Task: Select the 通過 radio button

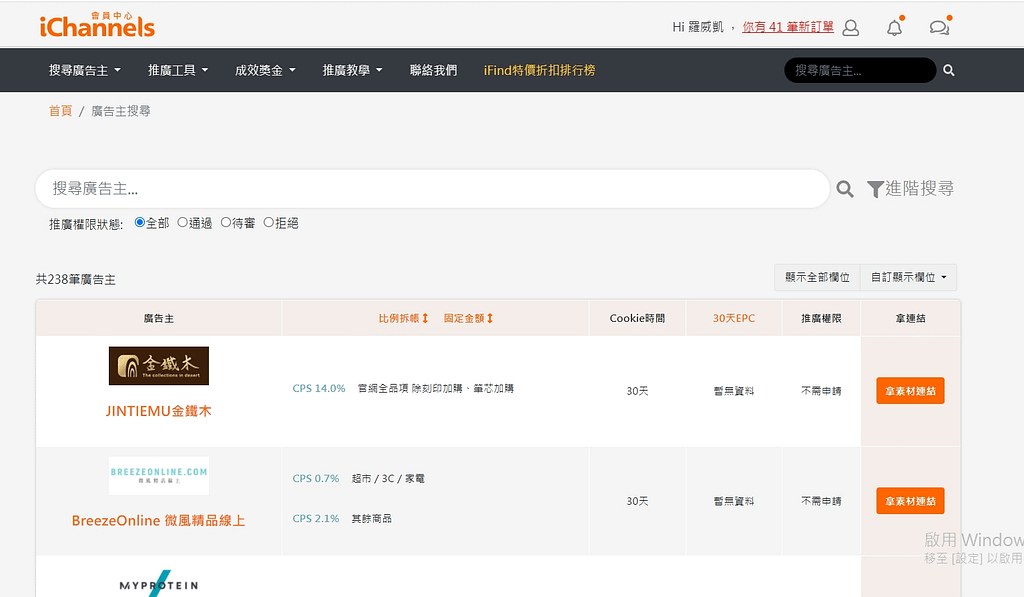Action: 182,222
